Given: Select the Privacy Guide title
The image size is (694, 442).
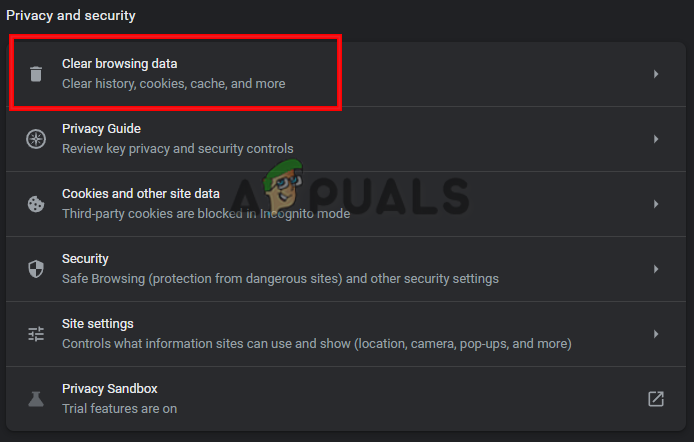Looking at the screenshot, I should coord(101,129).
